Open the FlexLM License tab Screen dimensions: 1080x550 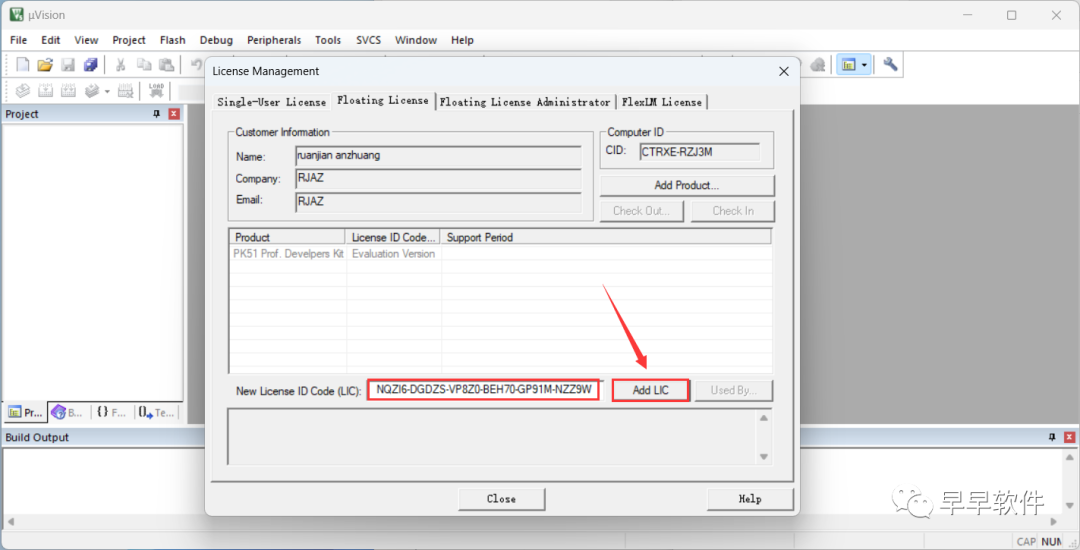coord(661,102)
